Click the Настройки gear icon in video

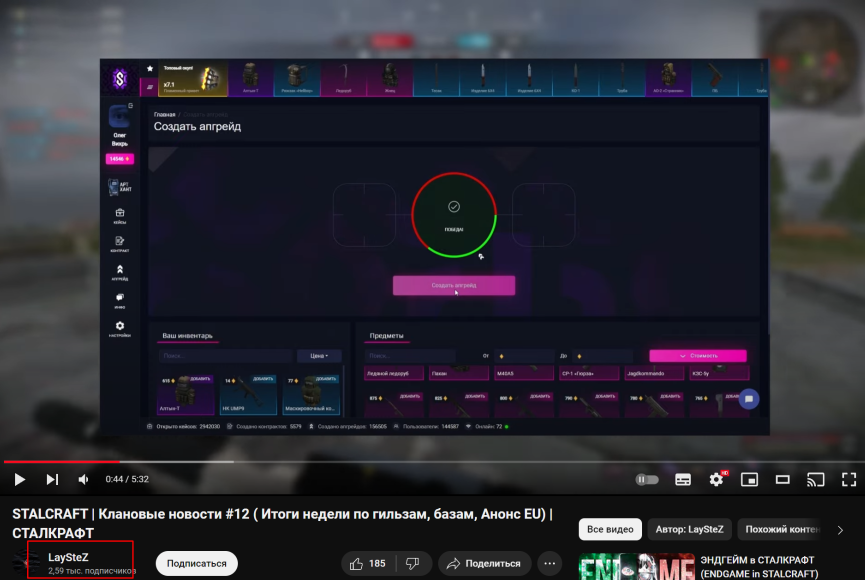(120, 329)
